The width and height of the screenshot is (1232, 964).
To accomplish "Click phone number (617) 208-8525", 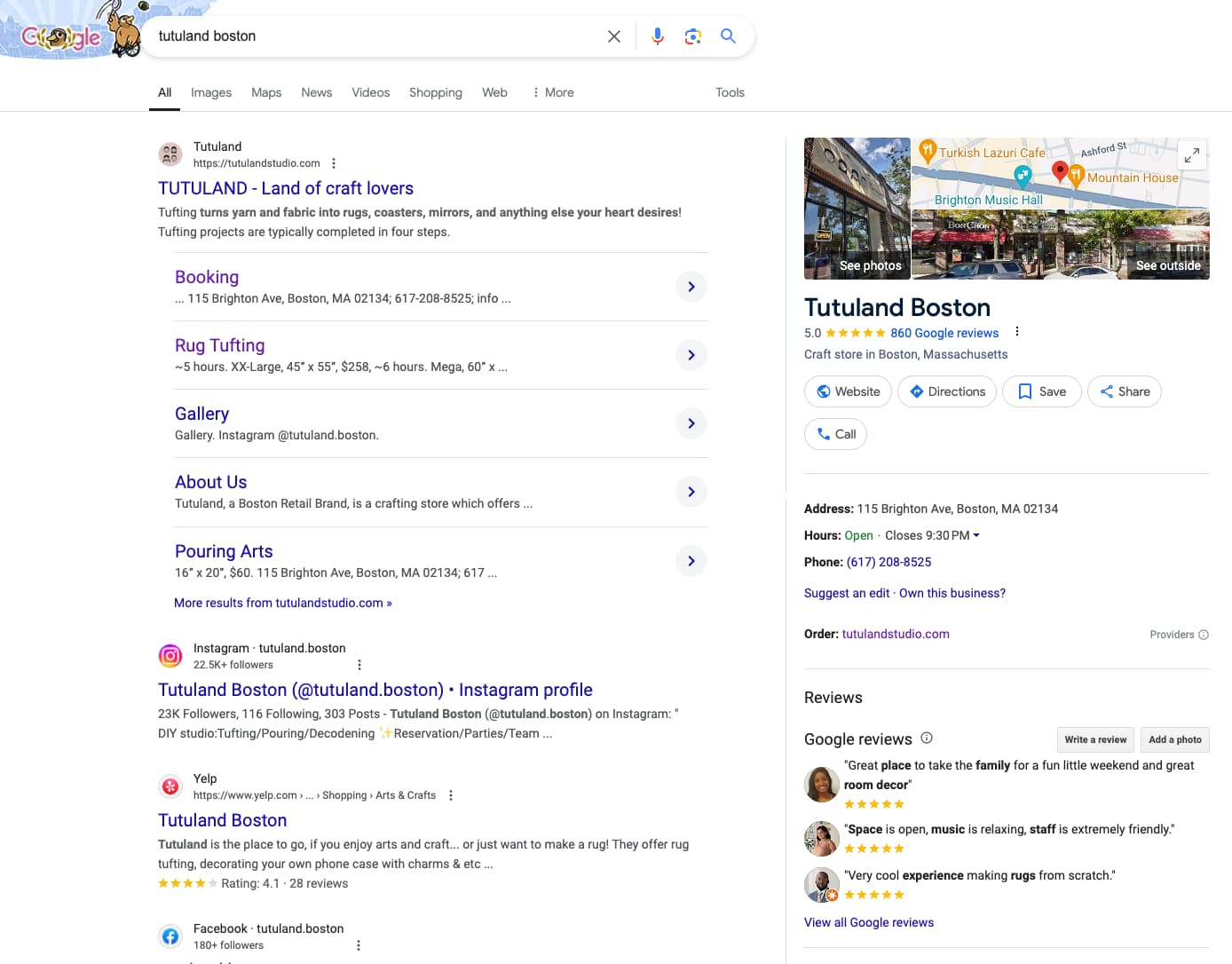I will (x=888, y=562).
